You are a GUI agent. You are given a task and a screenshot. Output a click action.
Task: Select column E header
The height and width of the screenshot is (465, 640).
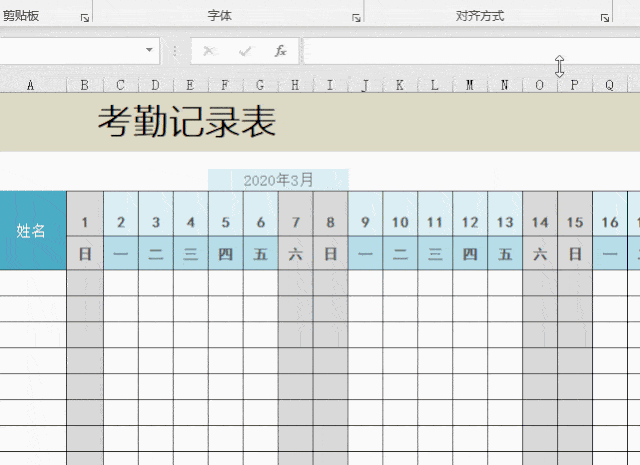coord(191,85)
